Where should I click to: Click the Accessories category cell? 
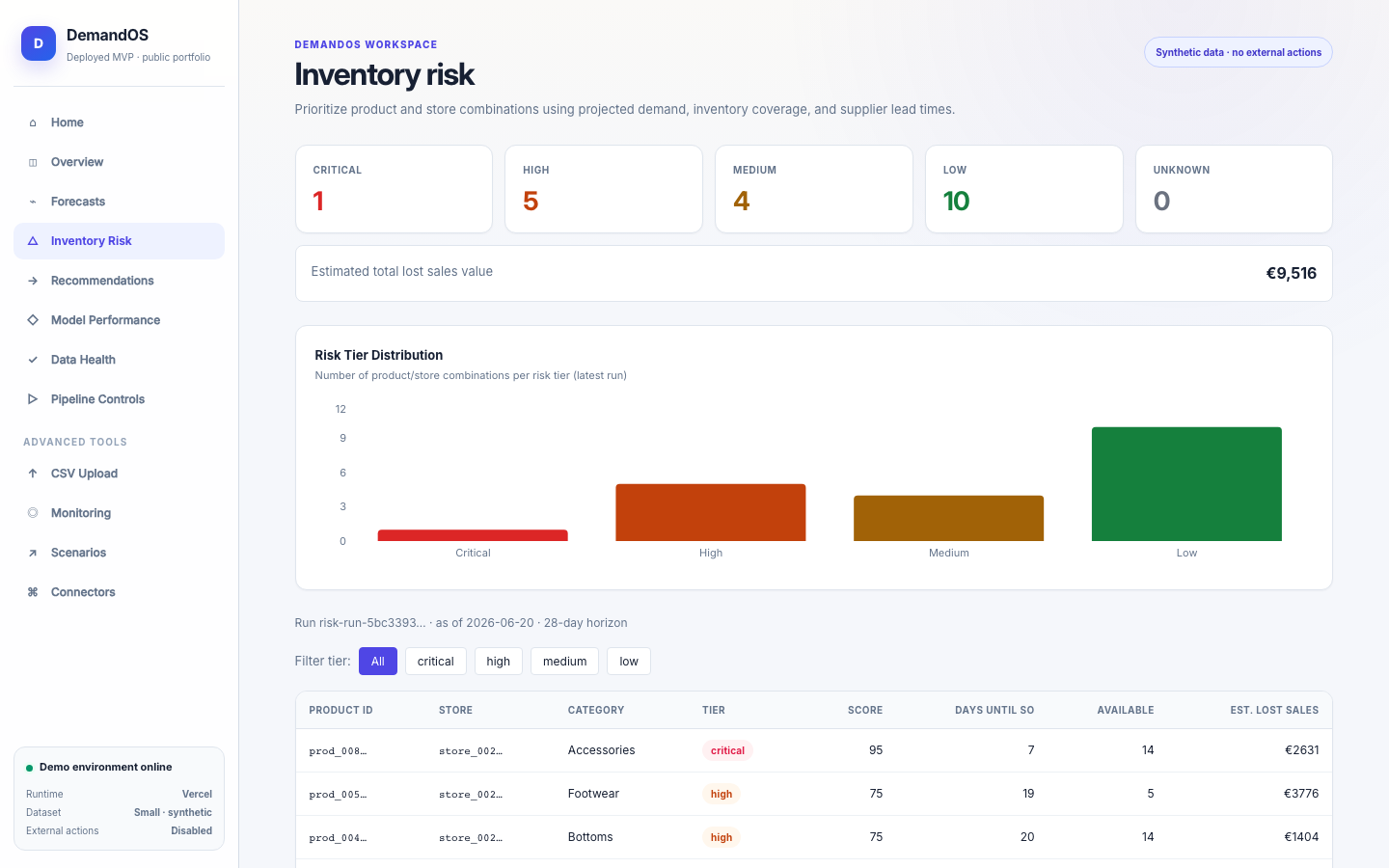tap(601, 750)
